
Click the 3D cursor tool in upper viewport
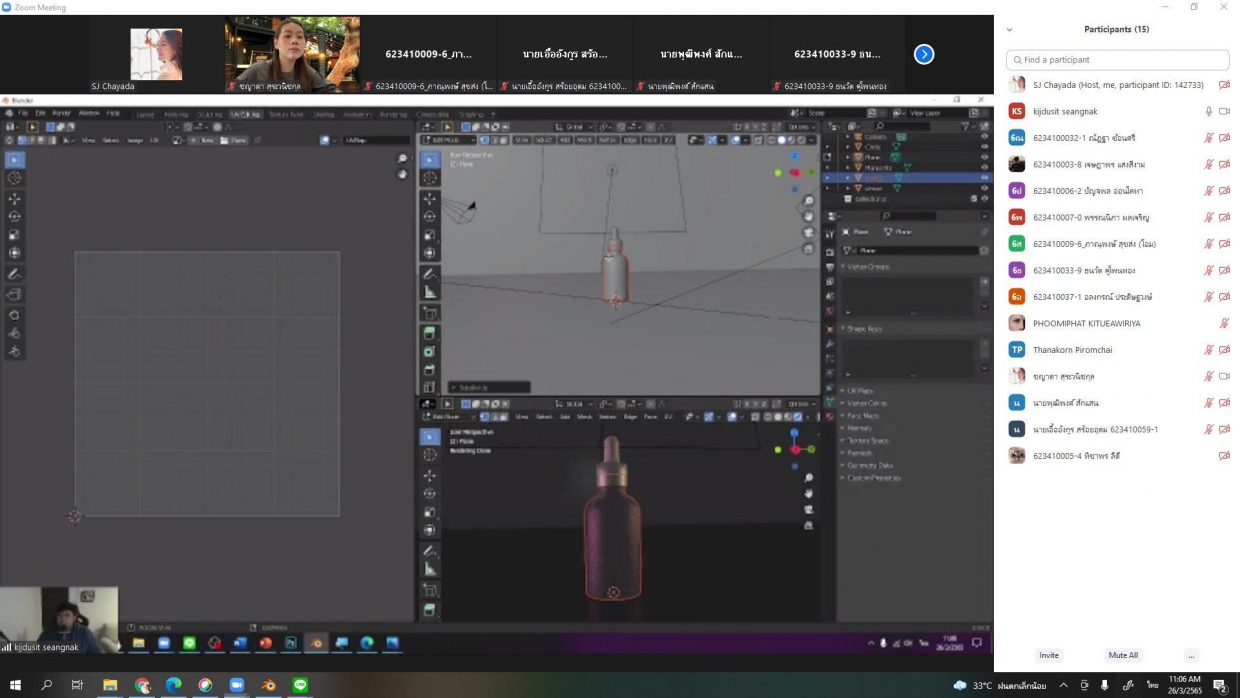click(429, 178)
